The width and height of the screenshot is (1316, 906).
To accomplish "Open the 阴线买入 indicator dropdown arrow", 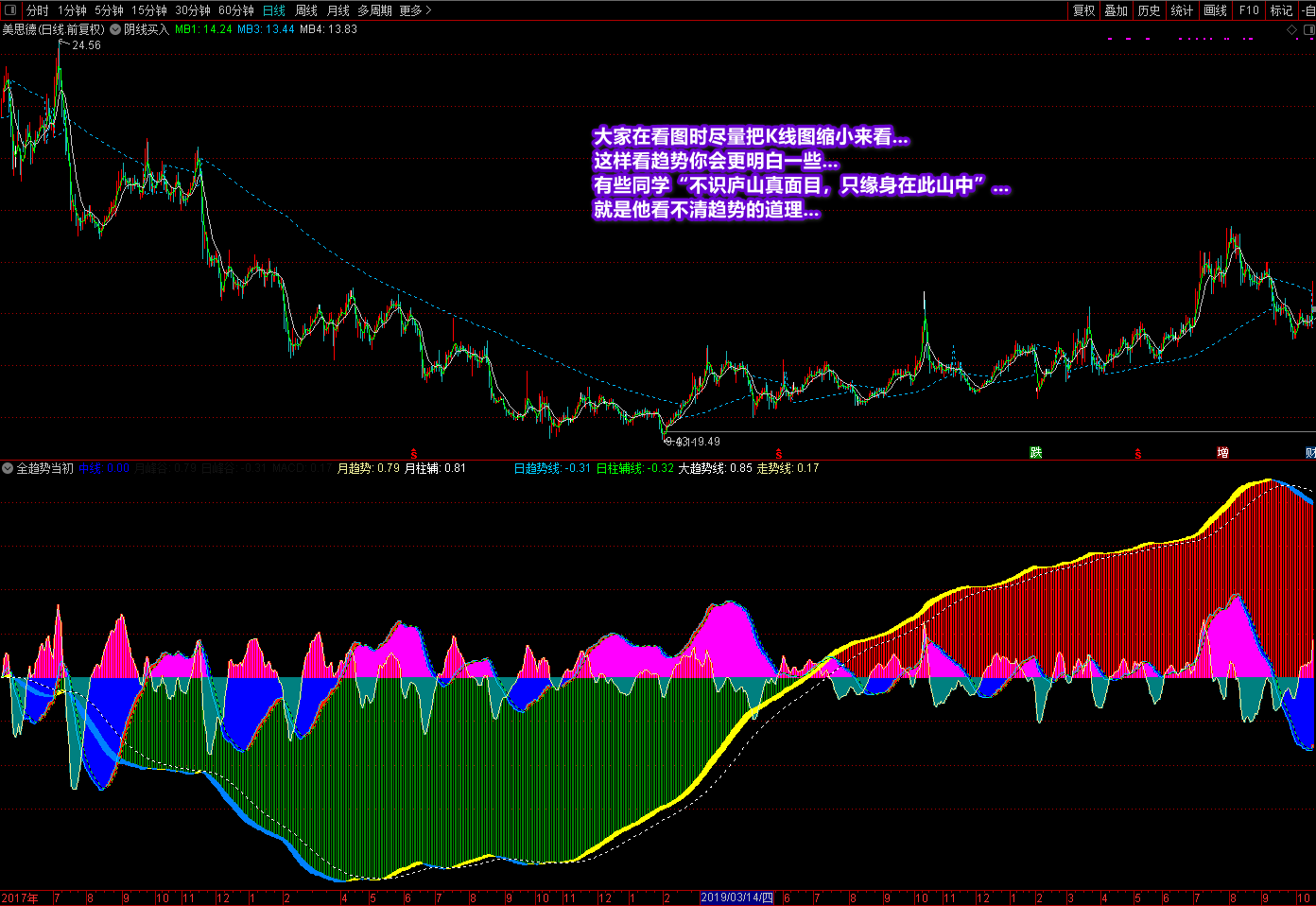I will coord(115,29).
